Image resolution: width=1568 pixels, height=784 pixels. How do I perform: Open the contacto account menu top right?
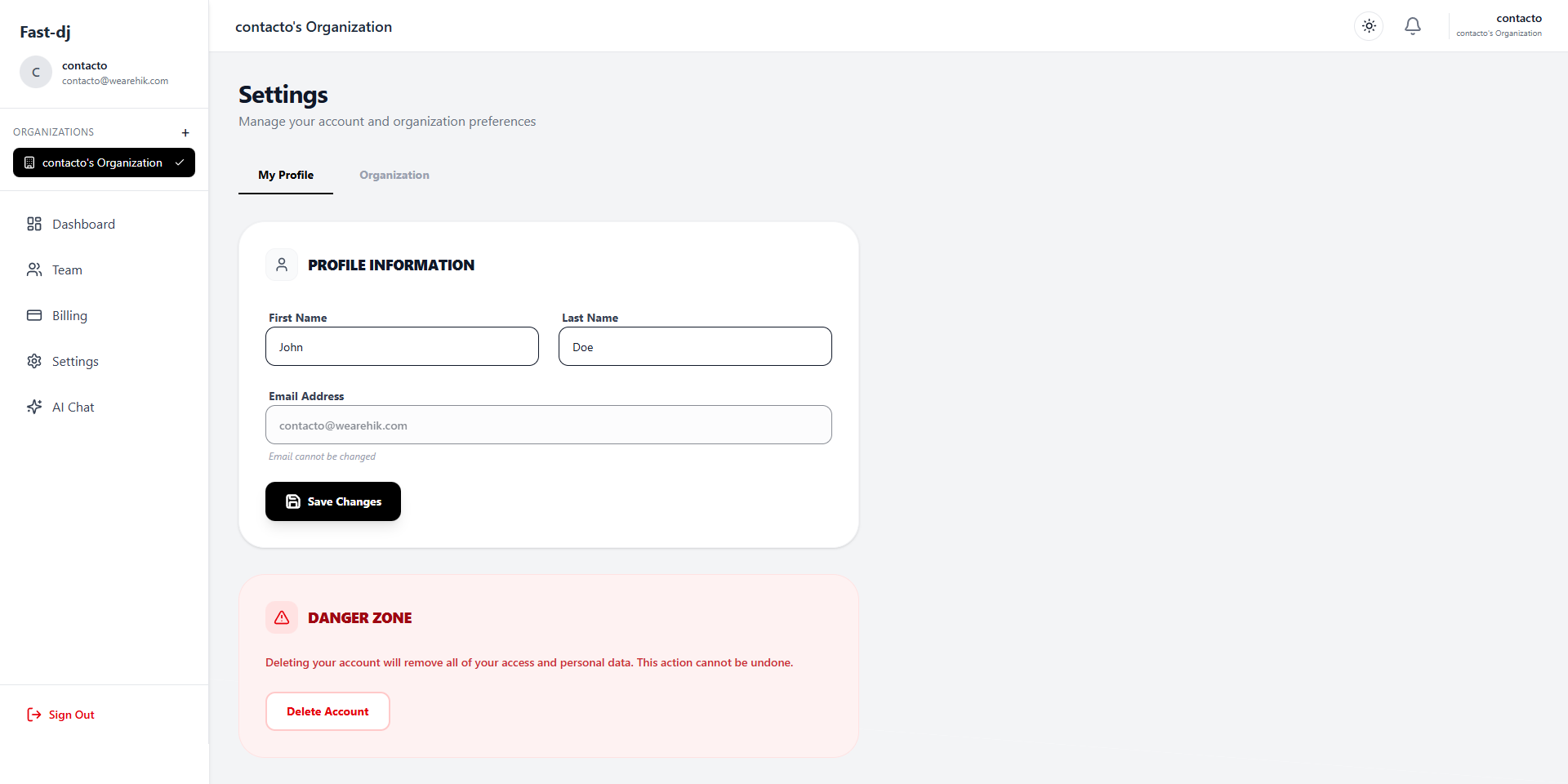1501,25
